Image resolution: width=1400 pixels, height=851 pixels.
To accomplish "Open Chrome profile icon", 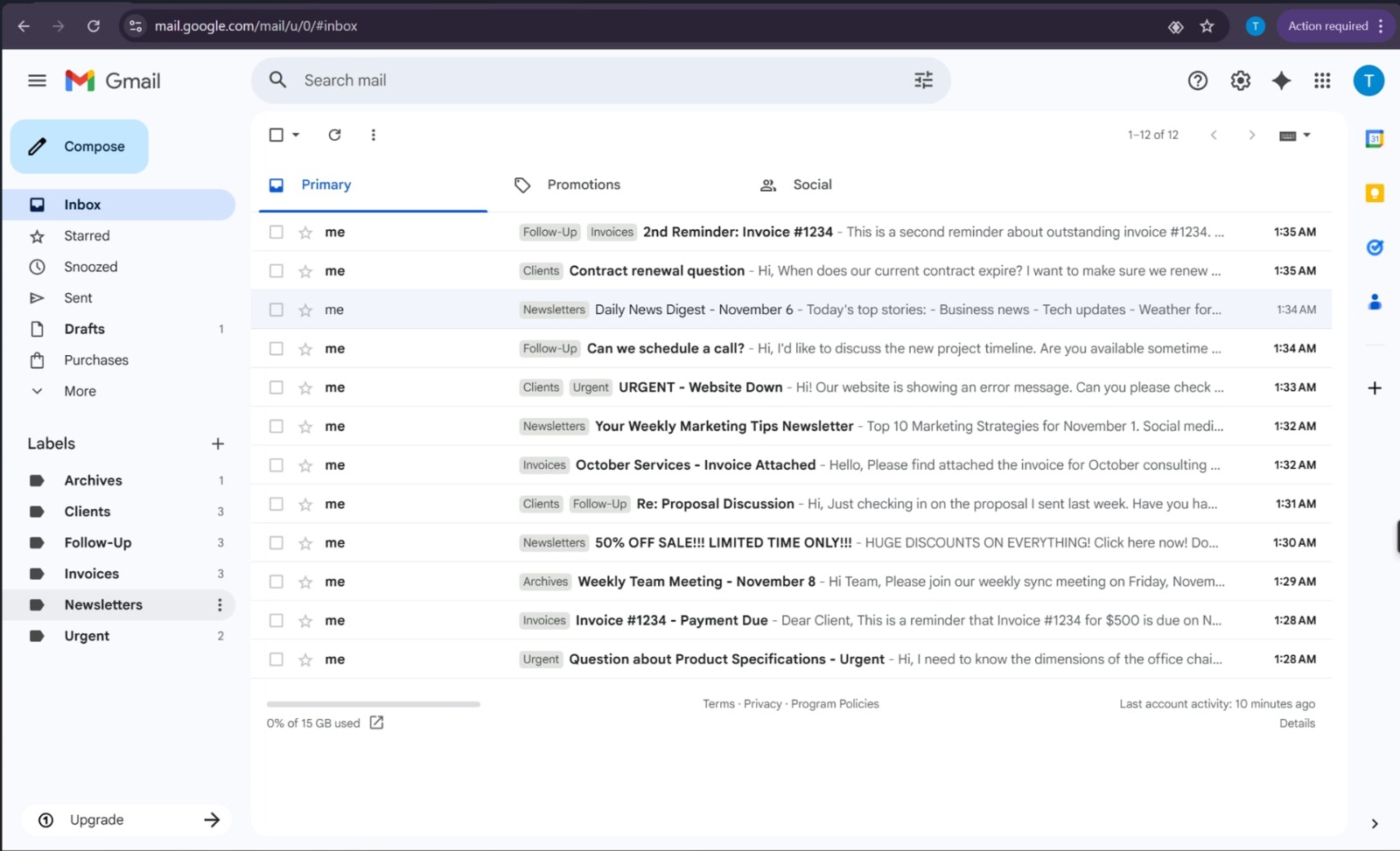I will (1255, 26).
